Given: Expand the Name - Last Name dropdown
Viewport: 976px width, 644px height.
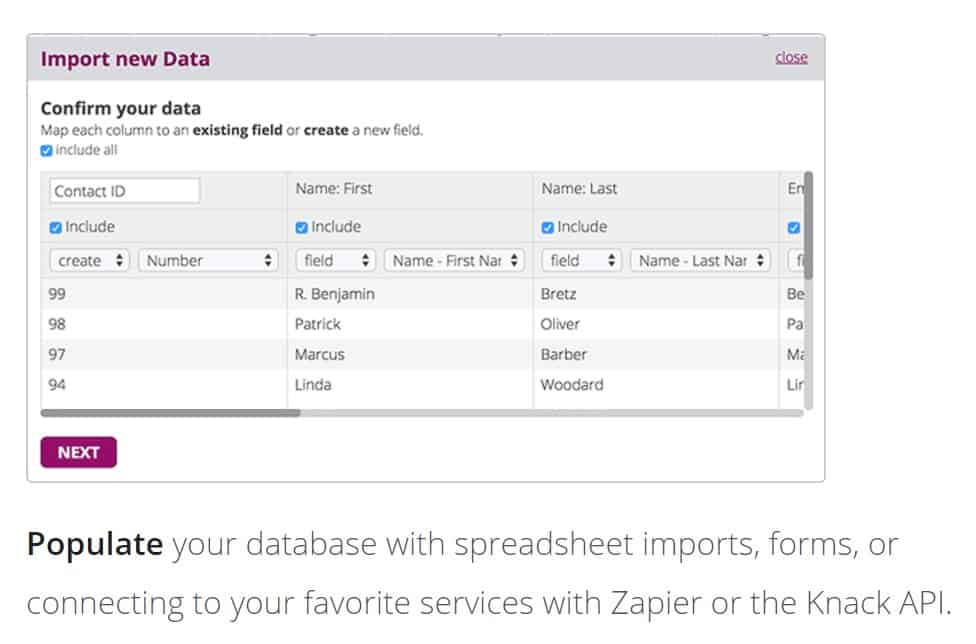Looking at the screenshot, I should 700,261.
